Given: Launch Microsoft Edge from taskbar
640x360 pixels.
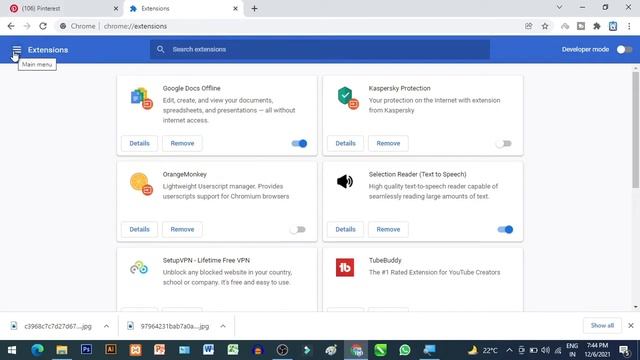Looking at the screenshot, I should (x=38, y=350).
